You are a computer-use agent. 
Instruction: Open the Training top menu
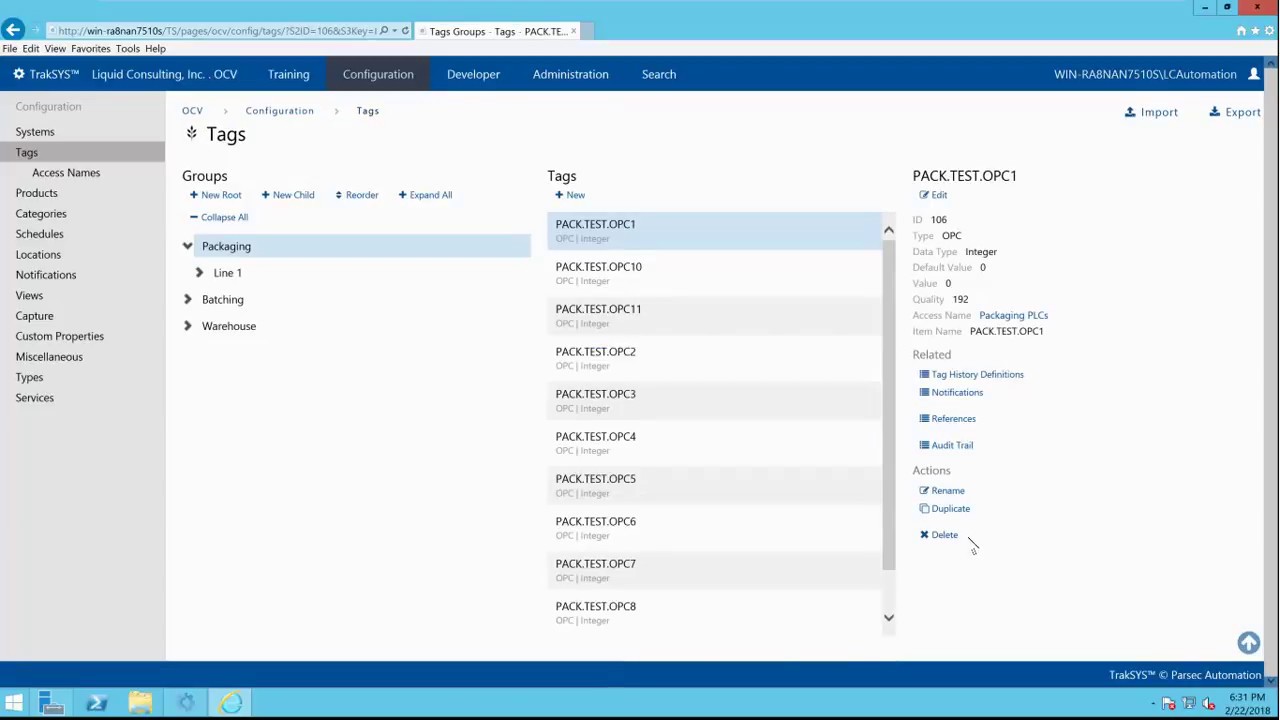[x=288, y=74]
